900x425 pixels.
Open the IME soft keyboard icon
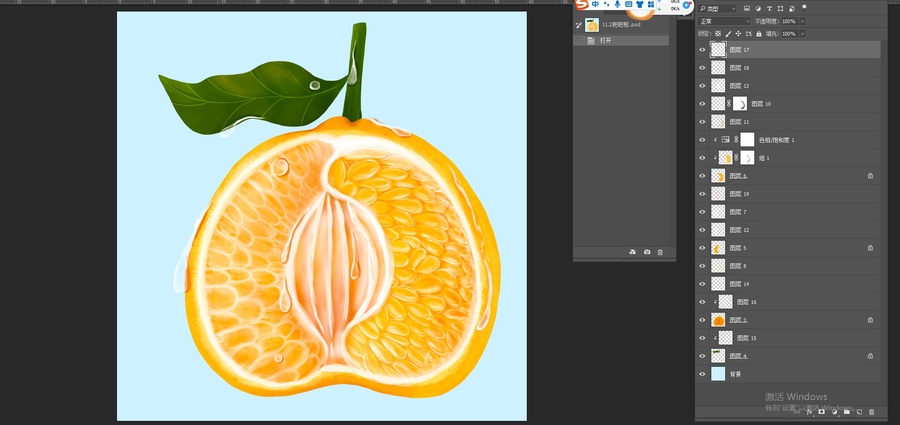click(x=629, y=5)
